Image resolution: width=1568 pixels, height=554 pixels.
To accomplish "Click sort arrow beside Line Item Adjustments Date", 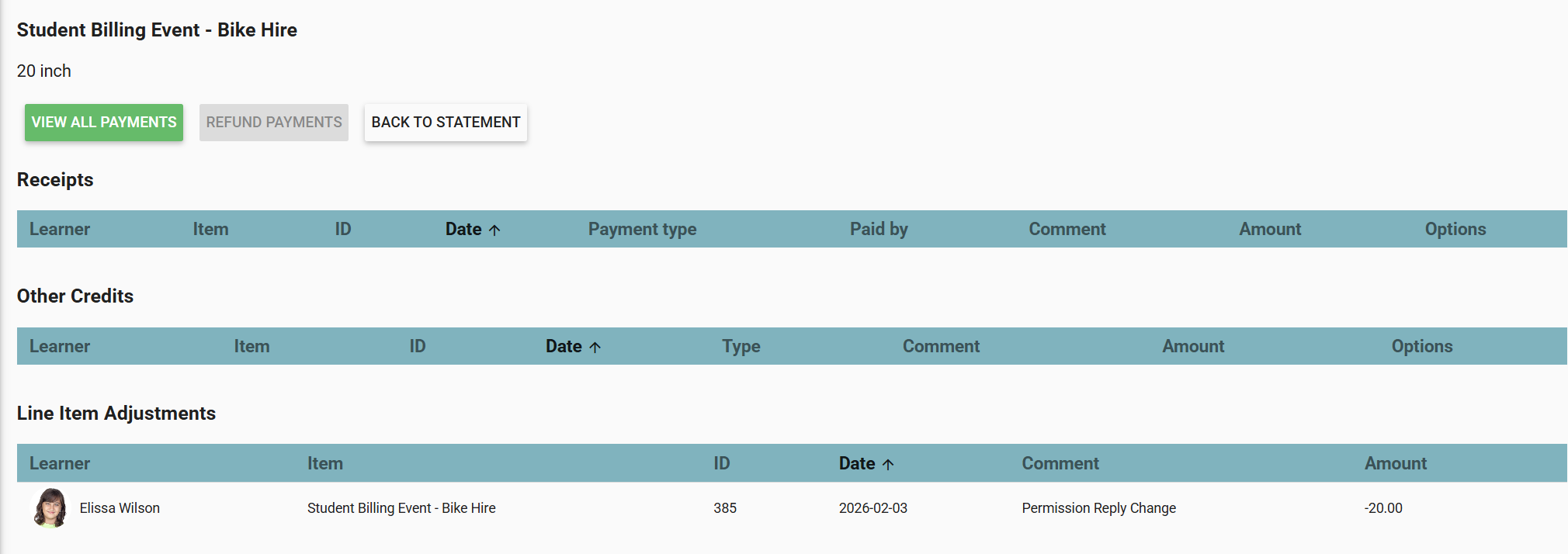I will coord(888,464).
